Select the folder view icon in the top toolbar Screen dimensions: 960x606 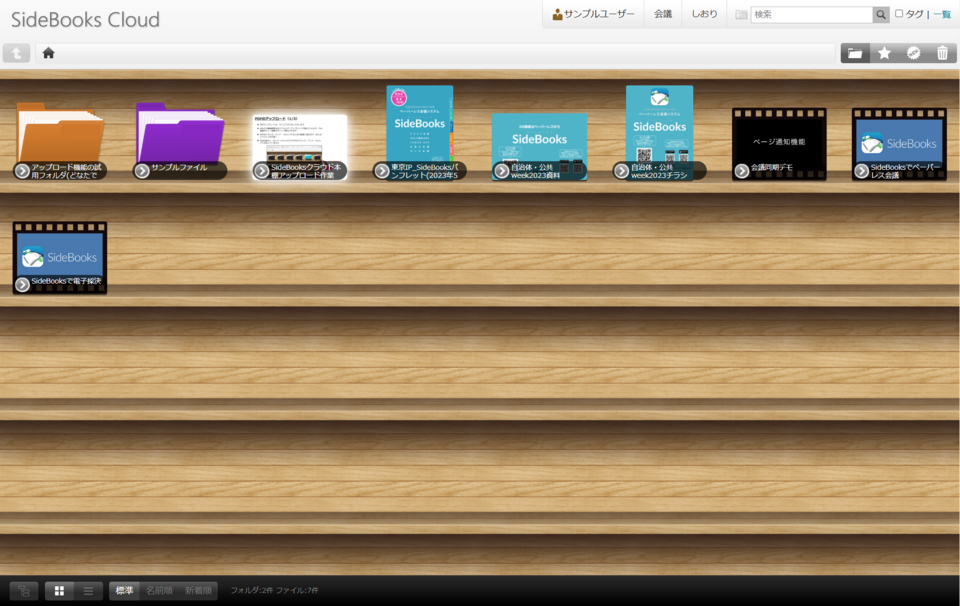[x=855, y=53]
